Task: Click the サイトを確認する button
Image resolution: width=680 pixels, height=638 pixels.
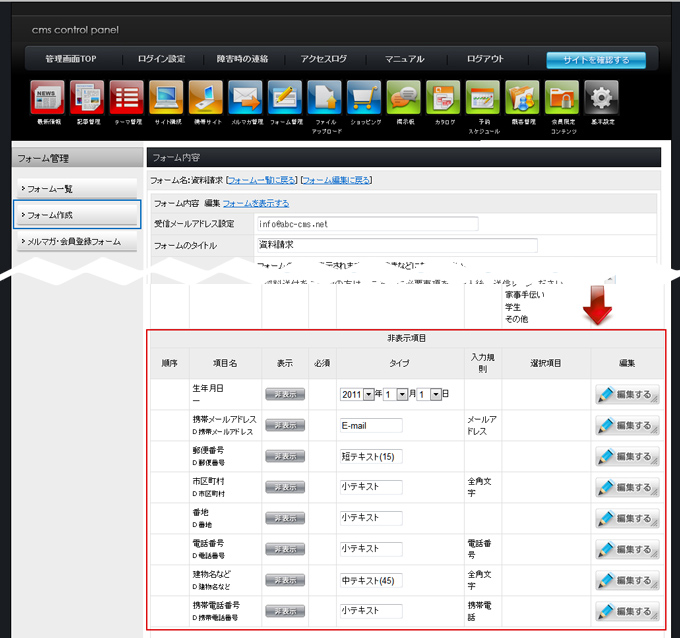Action: (596, 60)
